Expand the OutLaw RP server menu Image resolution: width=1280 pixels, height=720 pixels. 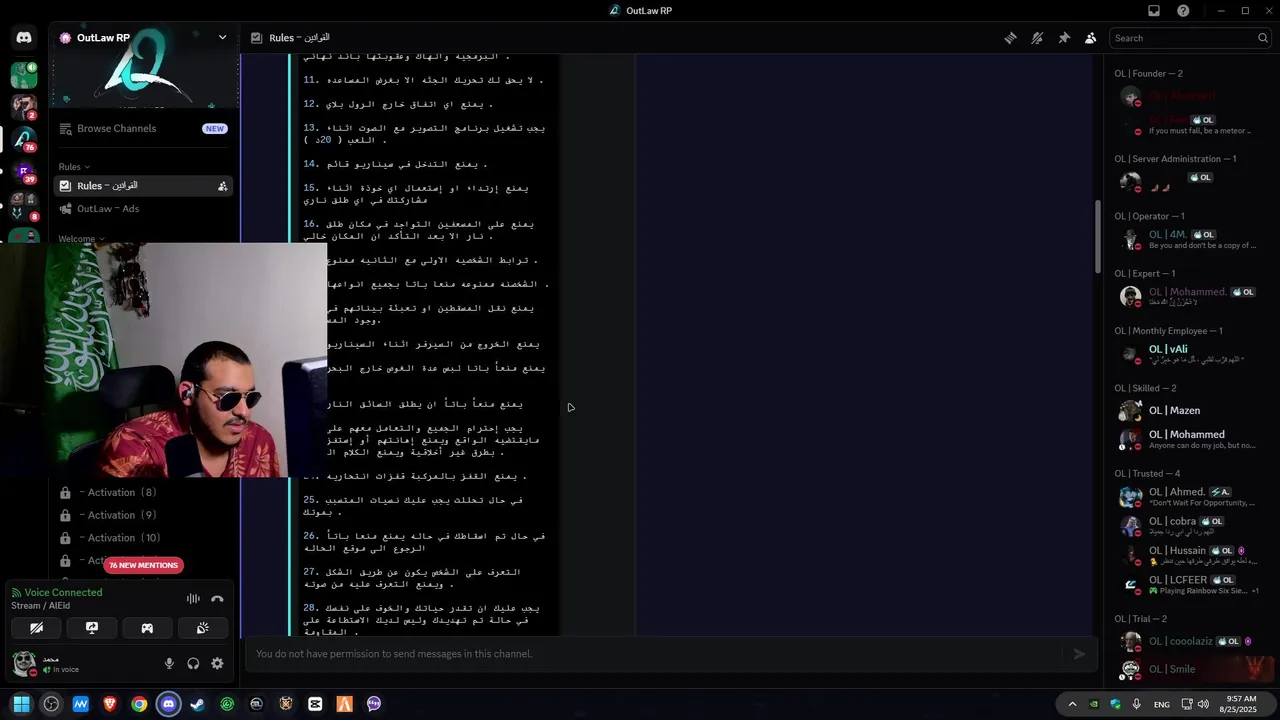(x=222, y=38)
